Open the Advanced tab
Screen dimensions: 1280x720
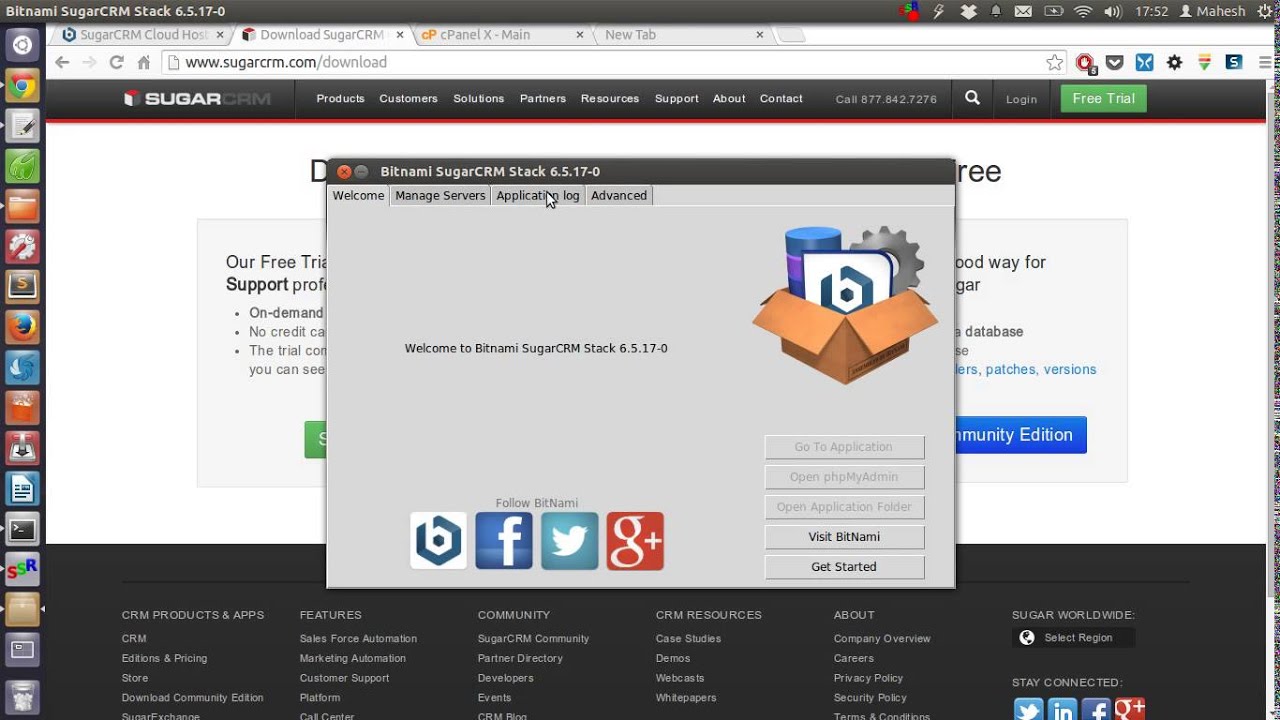pyautogui.click(x=619, y=196)
